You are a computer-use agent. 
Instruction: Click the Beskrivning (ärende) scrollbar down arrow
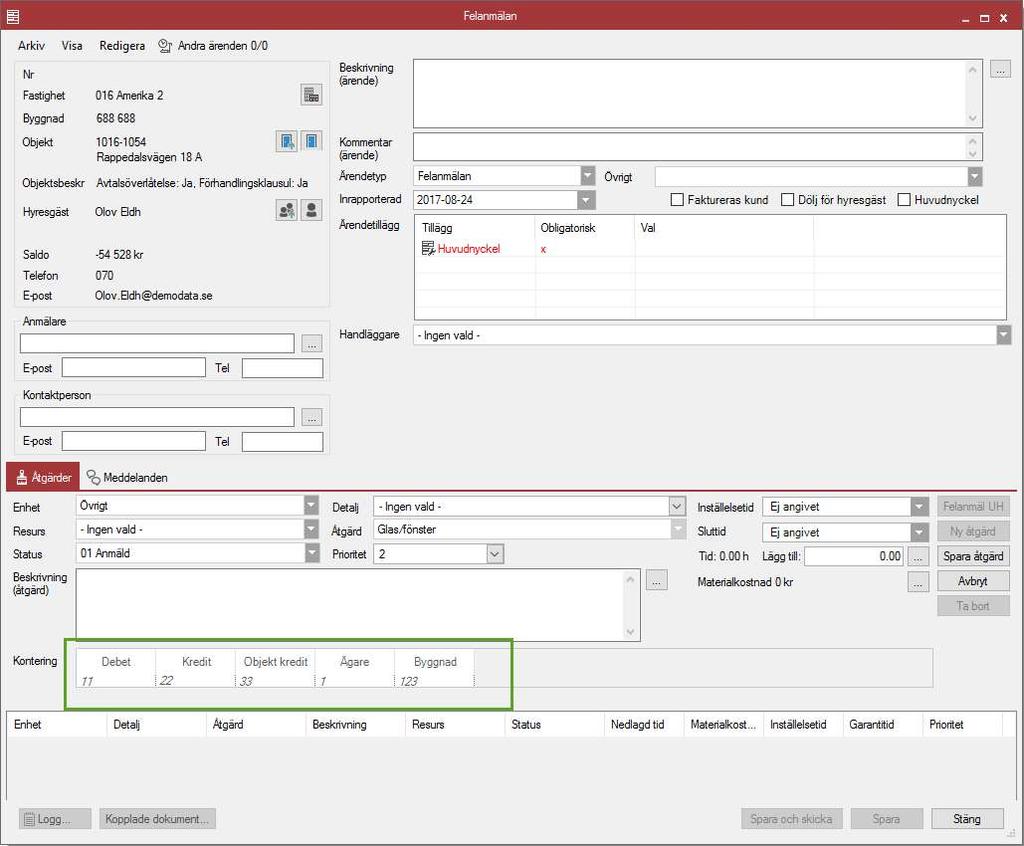coord(972,118)
